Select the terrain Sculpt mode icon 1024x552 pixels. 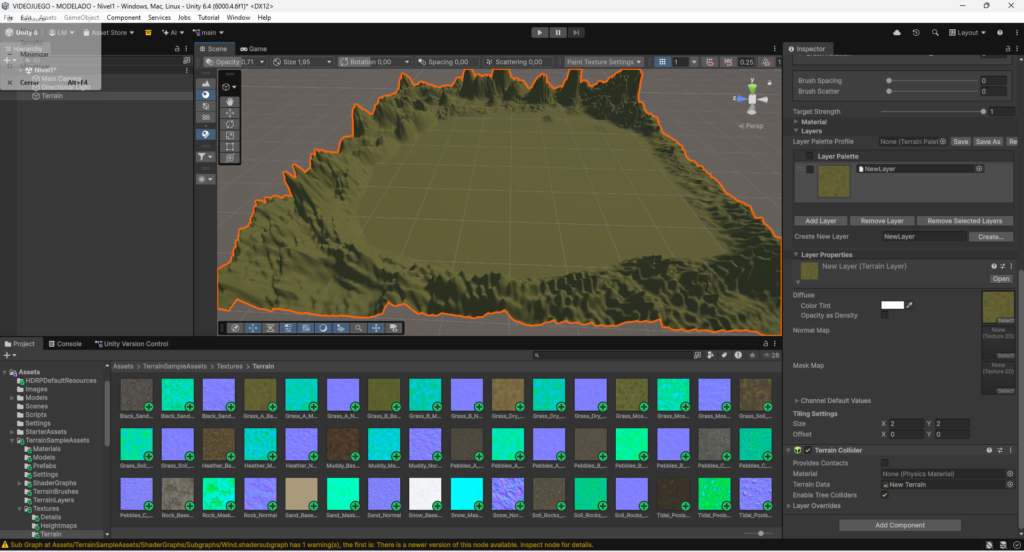coord(206,84)
